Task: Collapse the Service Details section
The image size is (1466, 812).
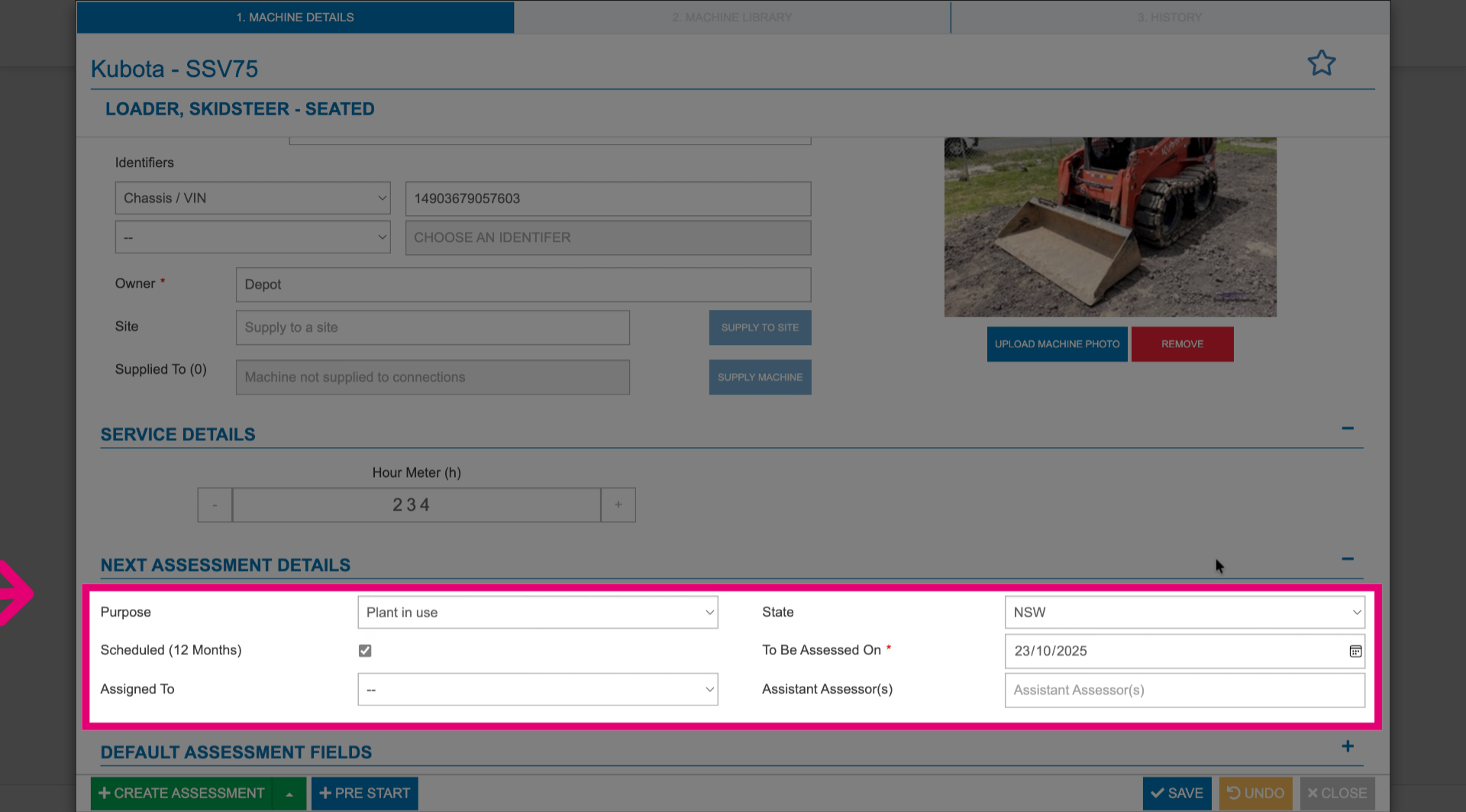Action: pyautogui.click(x=1348, y=428)
